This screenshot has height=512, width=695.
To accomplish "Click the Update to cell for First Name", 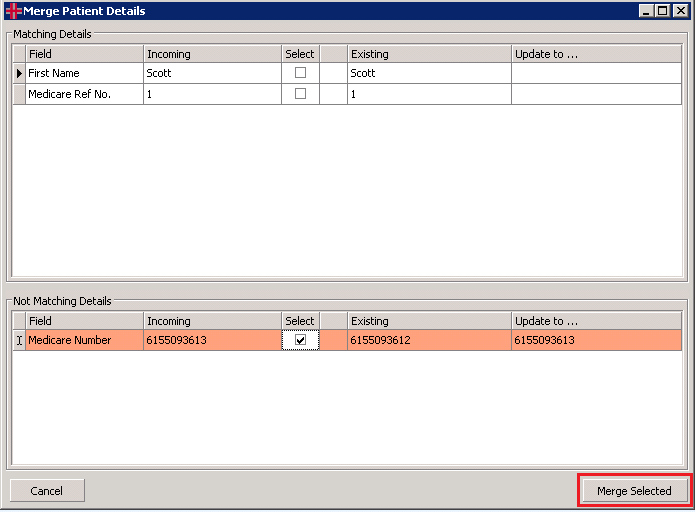I will pos(596,73).
